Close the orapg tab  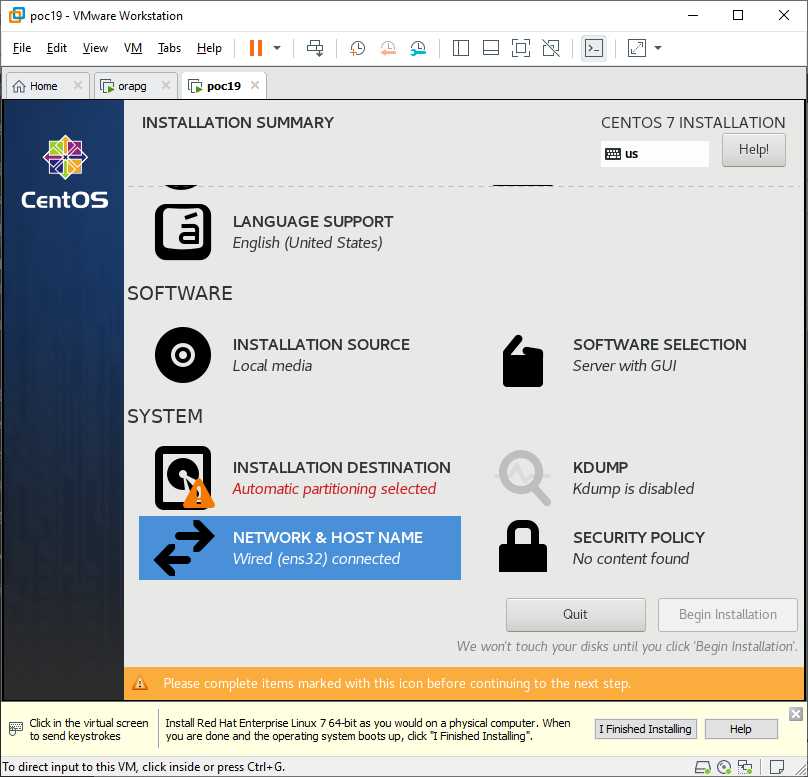click(x=165, y=86)
